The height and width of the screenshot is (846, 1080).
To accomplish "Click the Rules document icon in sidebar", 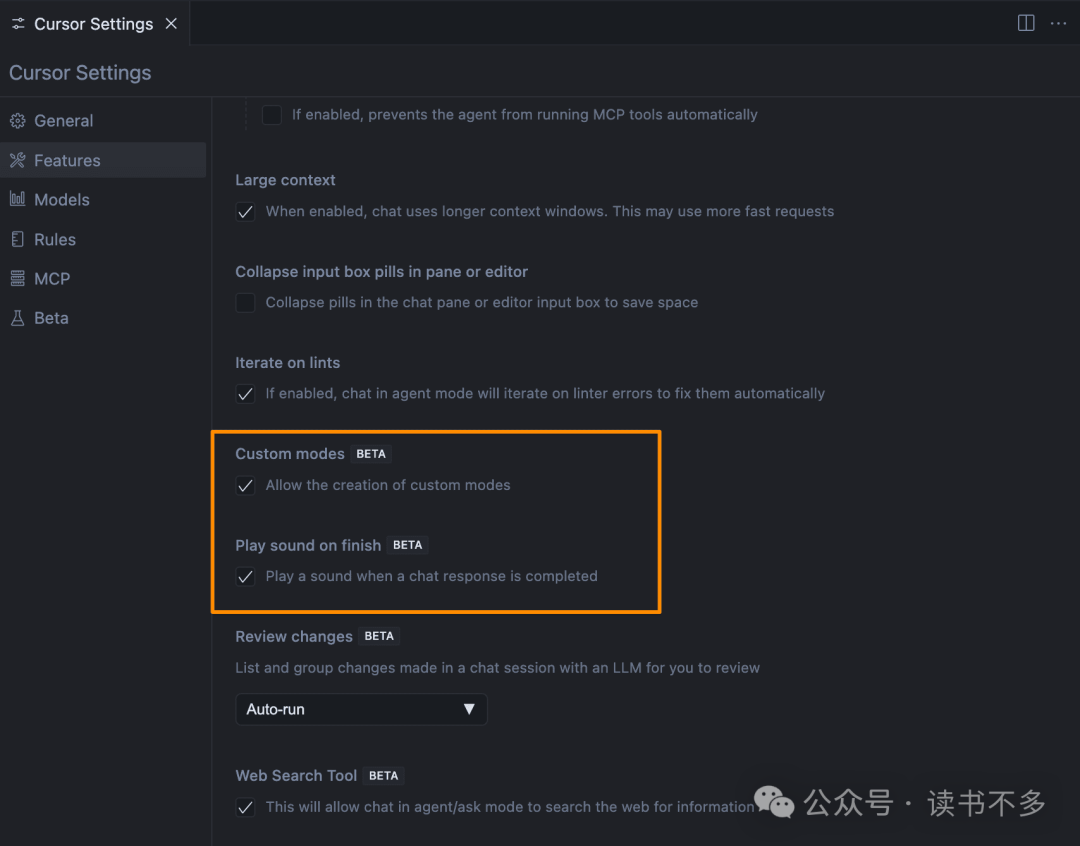I will coord(17,239).
